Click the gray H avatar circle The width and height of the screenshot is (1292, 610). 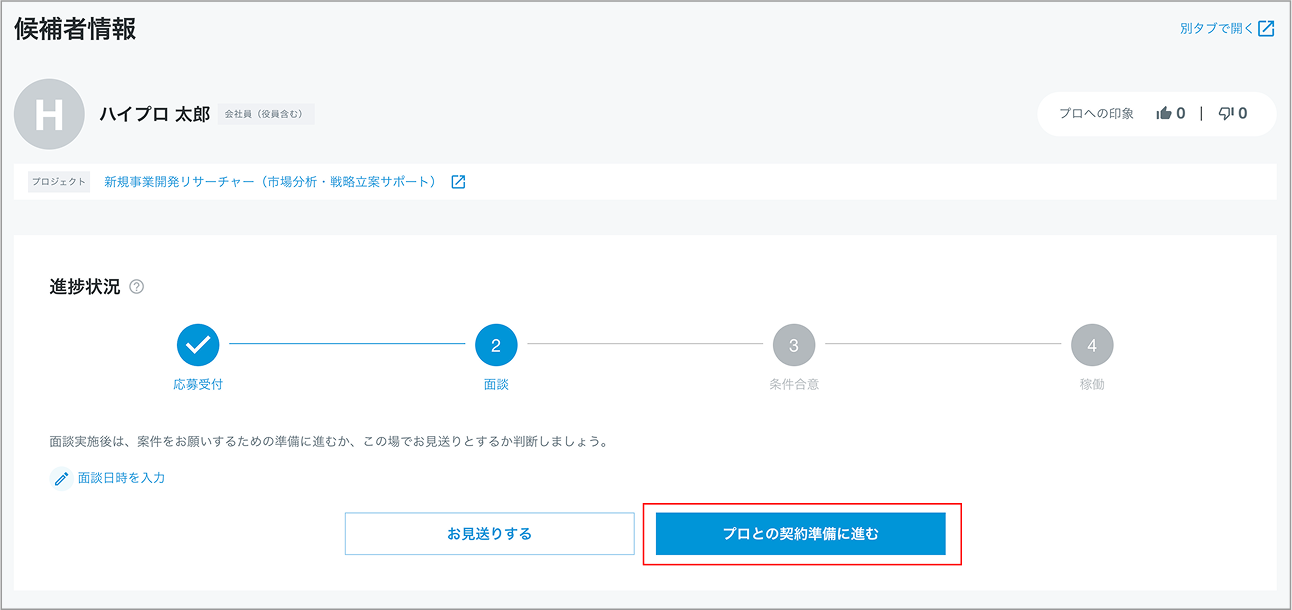(x=49, y=114)
